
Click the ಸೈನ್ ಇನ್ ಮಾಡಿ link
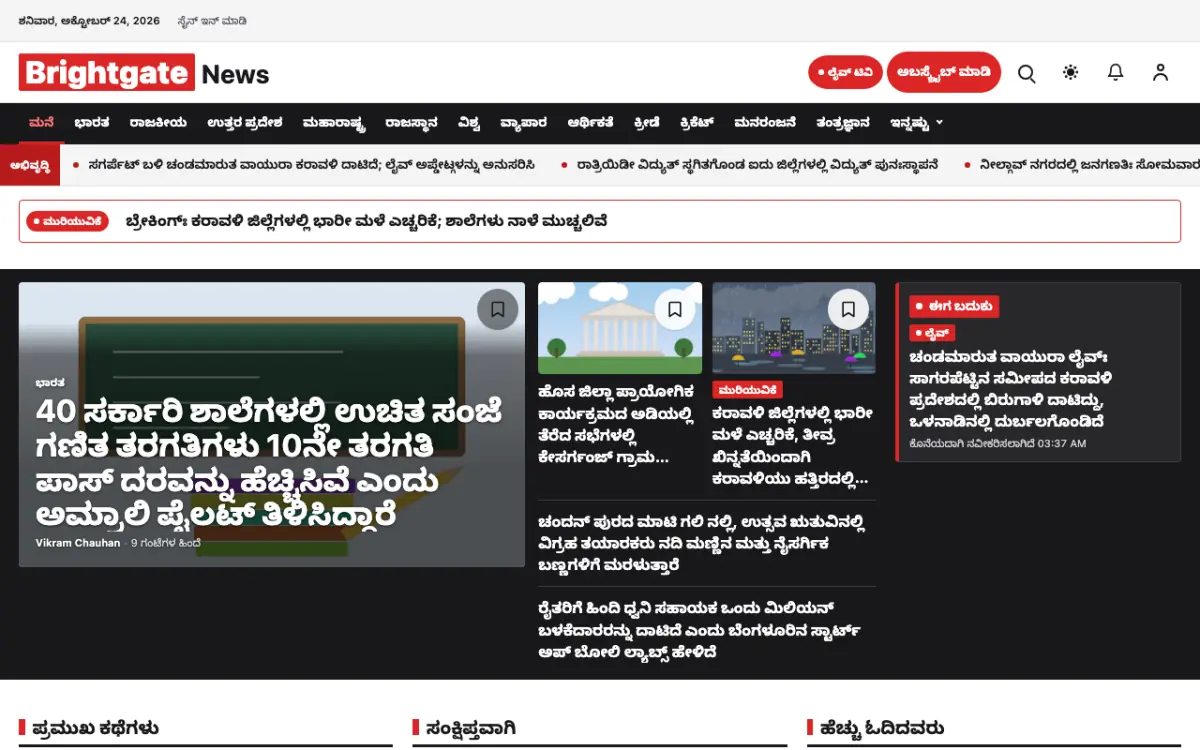(212, 21)
